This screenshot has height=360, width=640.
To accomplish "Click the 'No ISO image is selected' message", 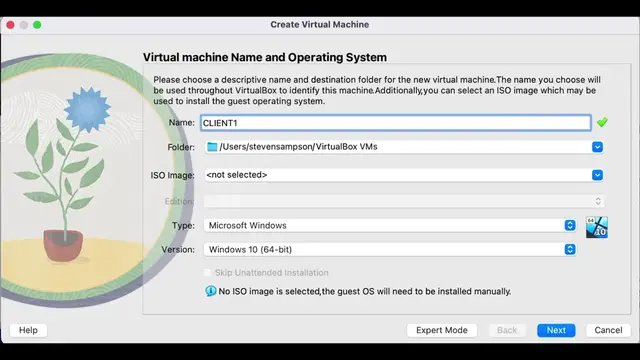I will pos(364,291).
